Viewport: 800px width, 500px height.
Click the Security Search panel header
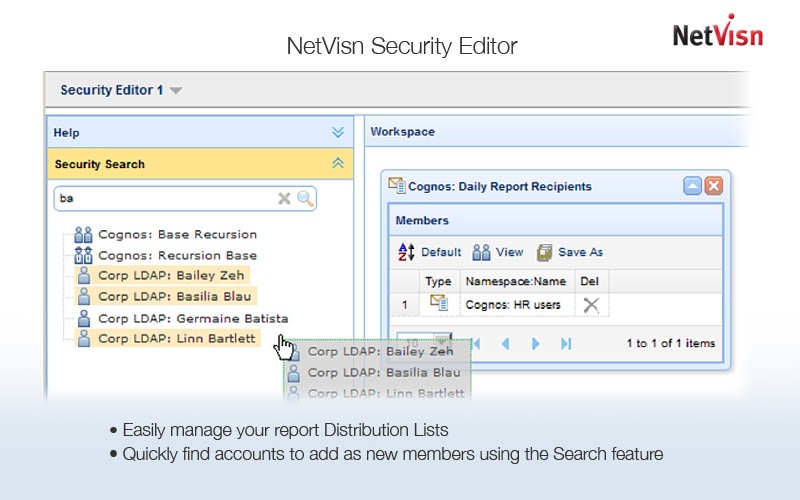[x=200, y=164]
